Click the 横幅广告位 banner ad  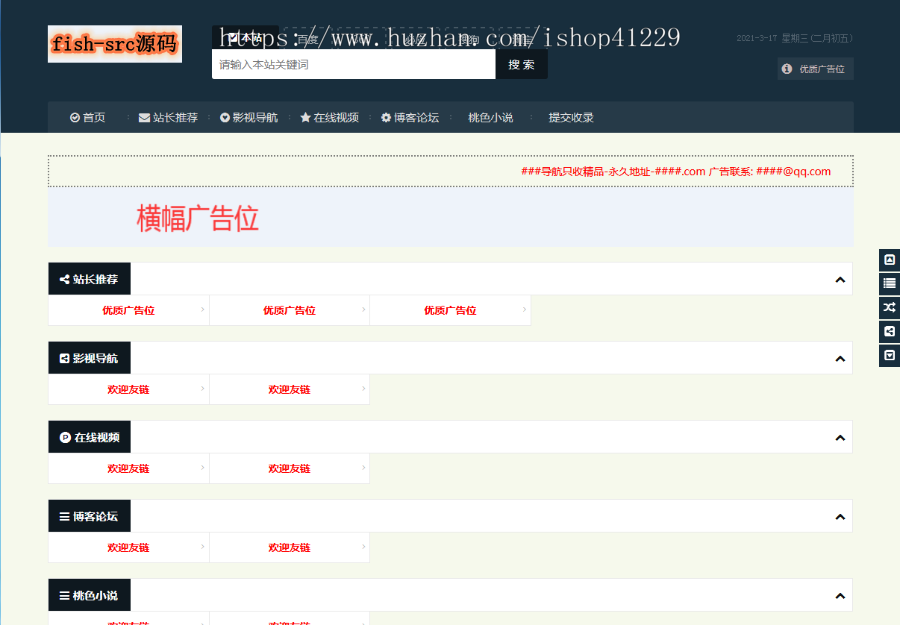click(x=451, y=219)
